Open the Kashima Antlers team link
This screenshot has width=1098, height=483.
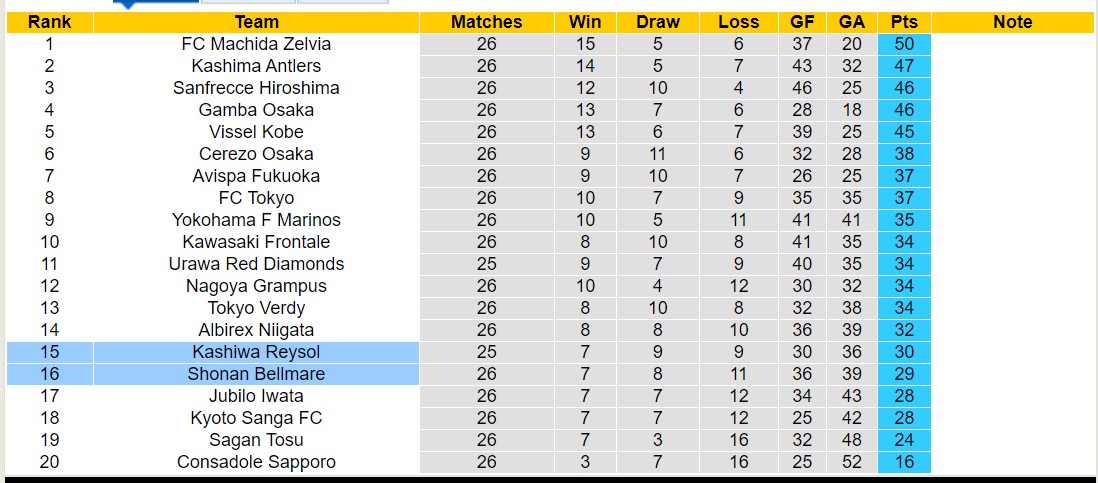[x=256, y=66]
